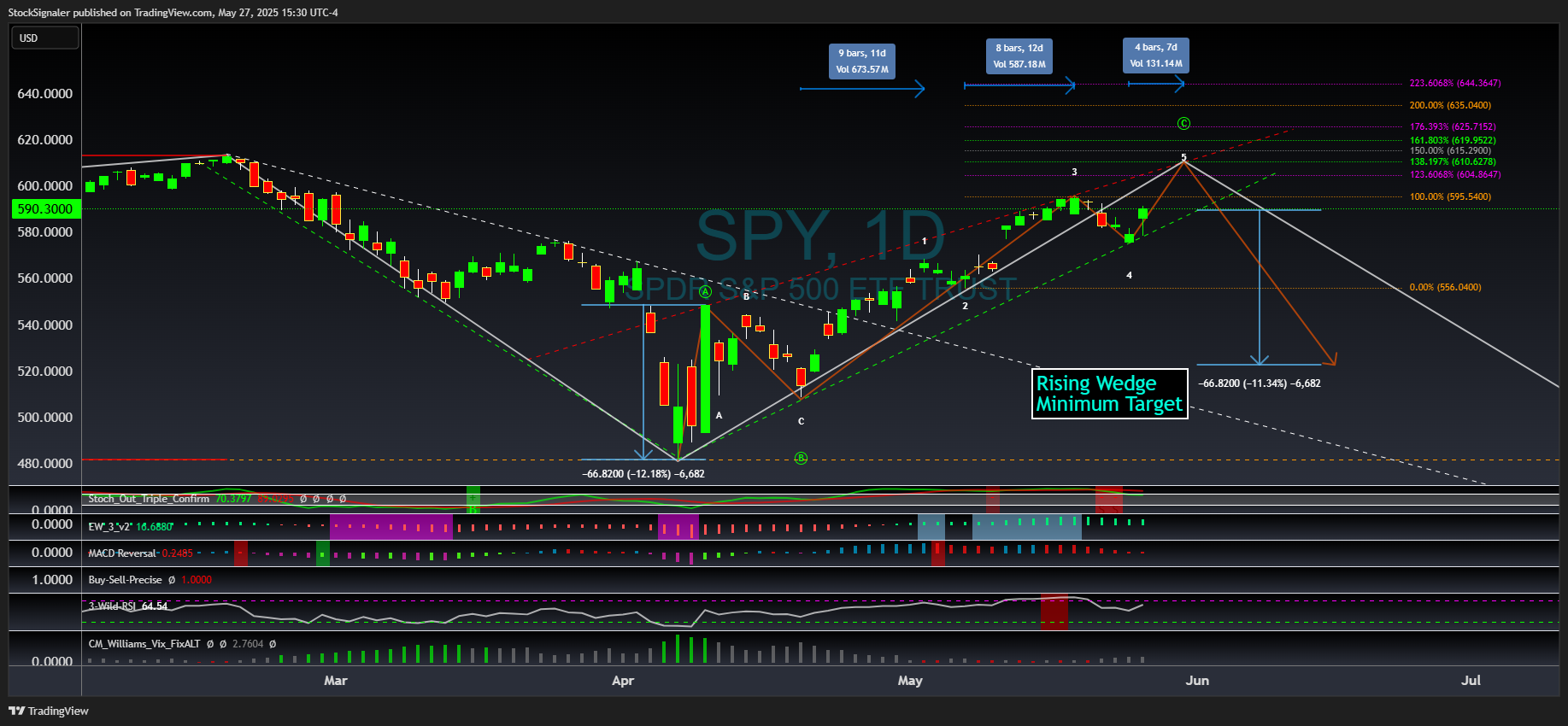
Task: Select the green circled C wave marker
Action: pyautogui.click(x=1183, y=123)
